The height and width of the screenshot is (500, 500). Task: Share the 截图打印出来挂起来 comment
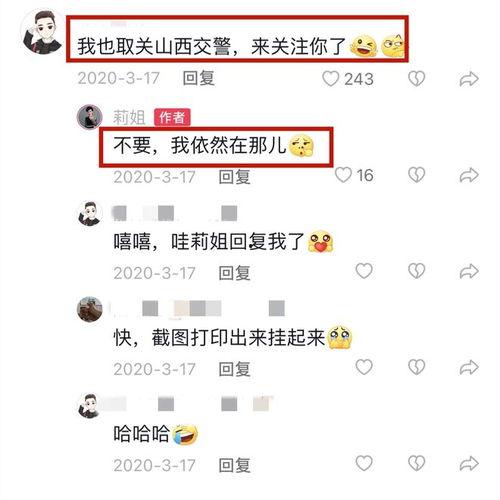(x=469, y=367)
